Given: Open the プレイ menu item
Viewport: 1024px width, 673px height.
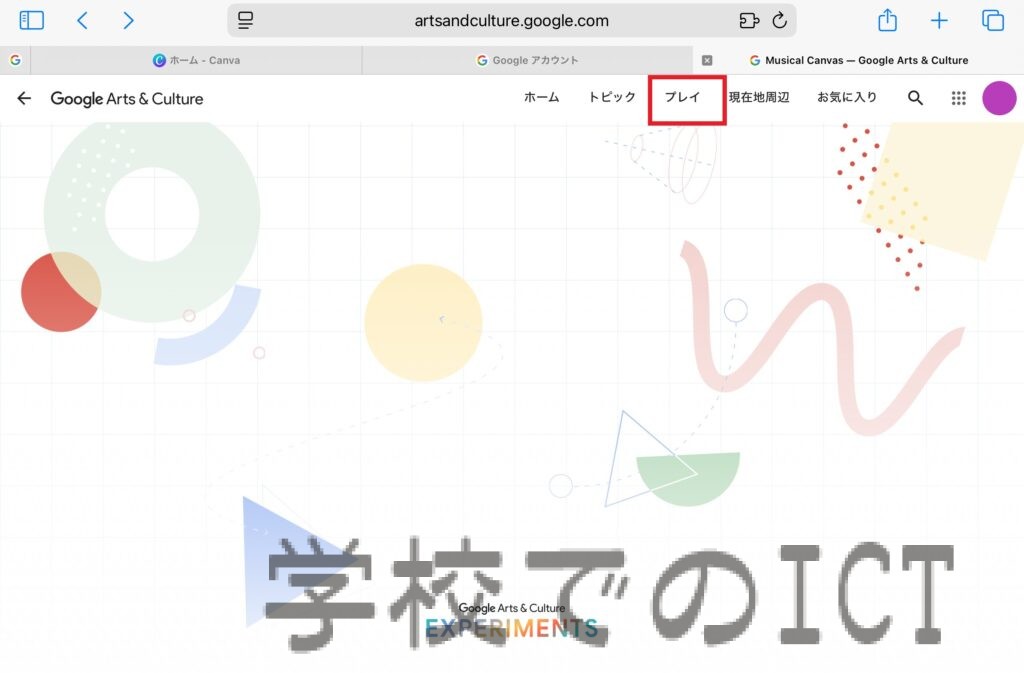Looking at the screenshot, I should [x=682, y=97].
